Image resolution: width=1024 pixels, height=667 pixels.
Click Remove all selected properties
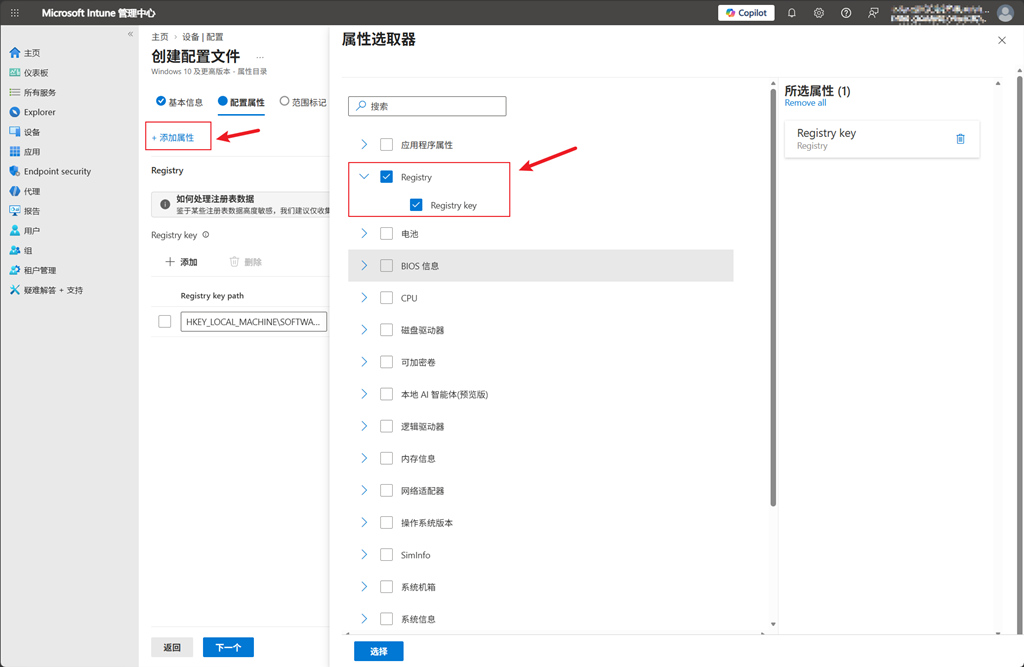(805, 103)
